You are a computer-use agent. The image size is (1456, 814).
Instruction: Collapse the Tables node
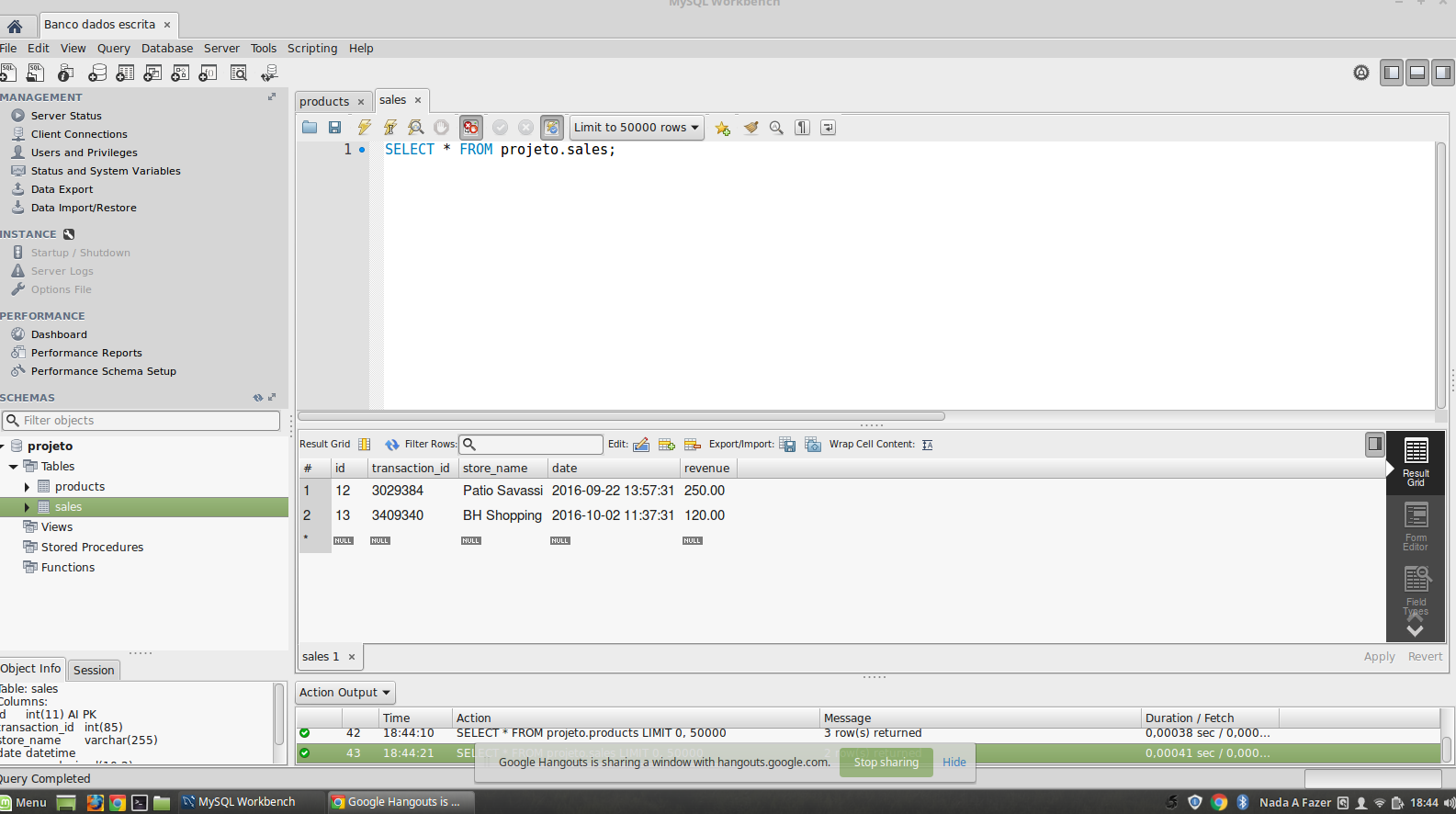pyautogui.click(x=13, y=467)
